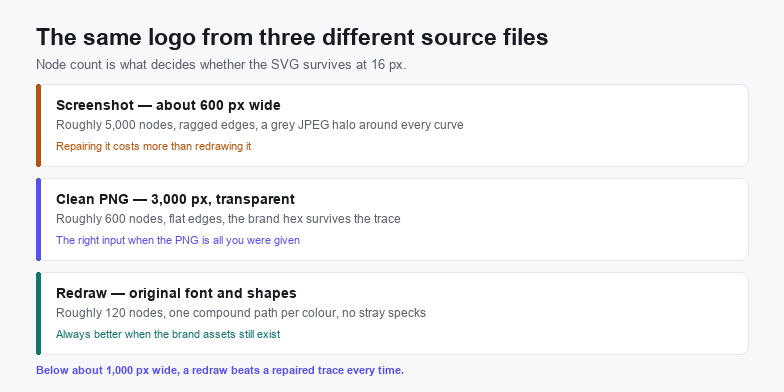Screen dimensions: 784x392
Task: Click "Always better when the brand assets still exist"
Action: click(x=168, y=334)
